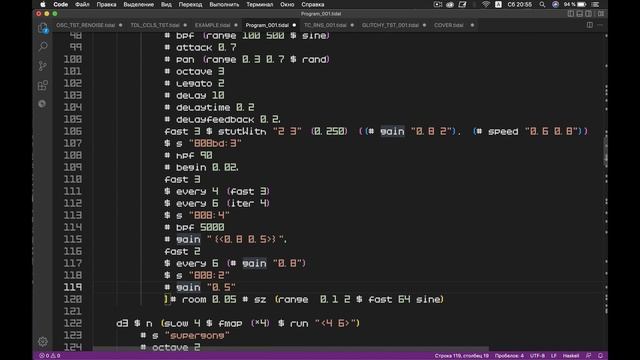
Task: Switch to the COVER.tidal tab
Action: point(449,25)
